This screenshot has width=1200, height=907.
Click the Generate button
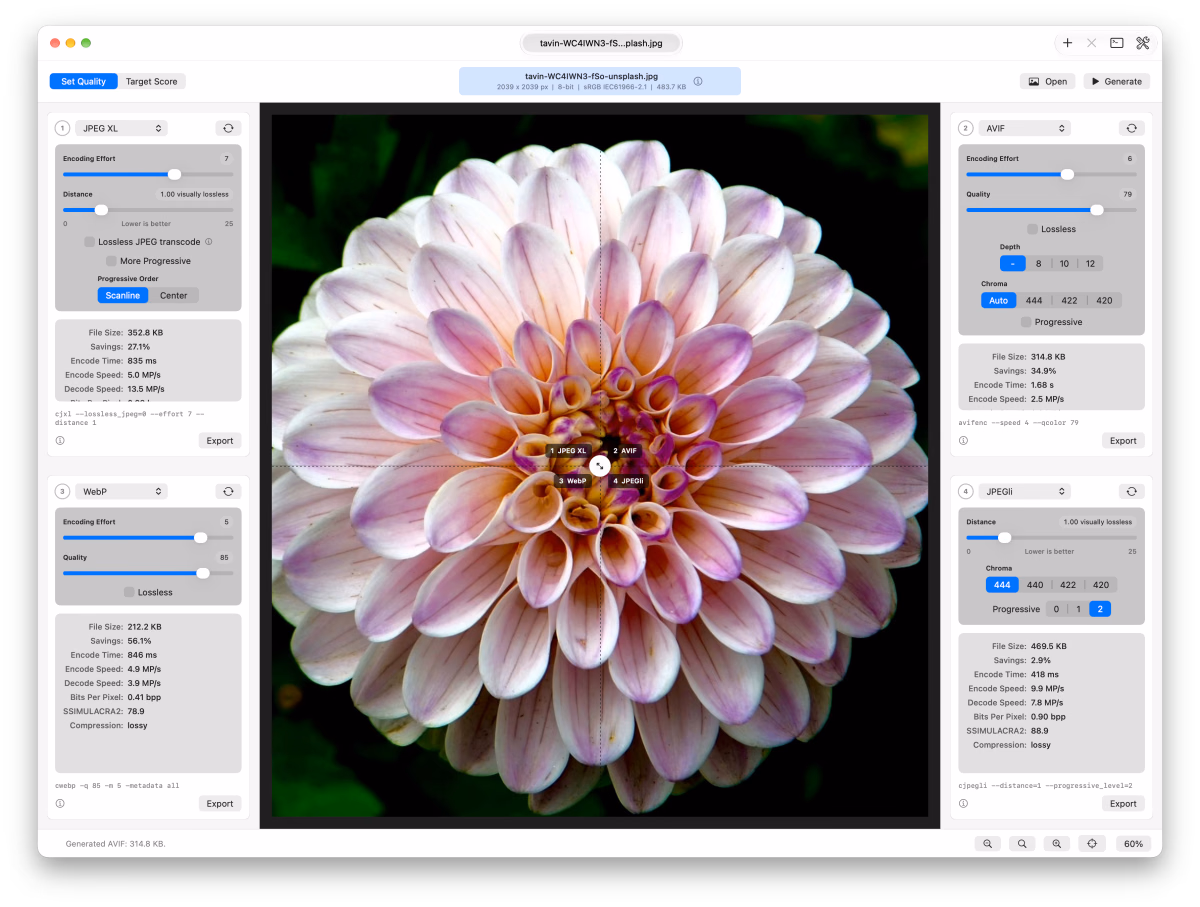click(1117, 81)
